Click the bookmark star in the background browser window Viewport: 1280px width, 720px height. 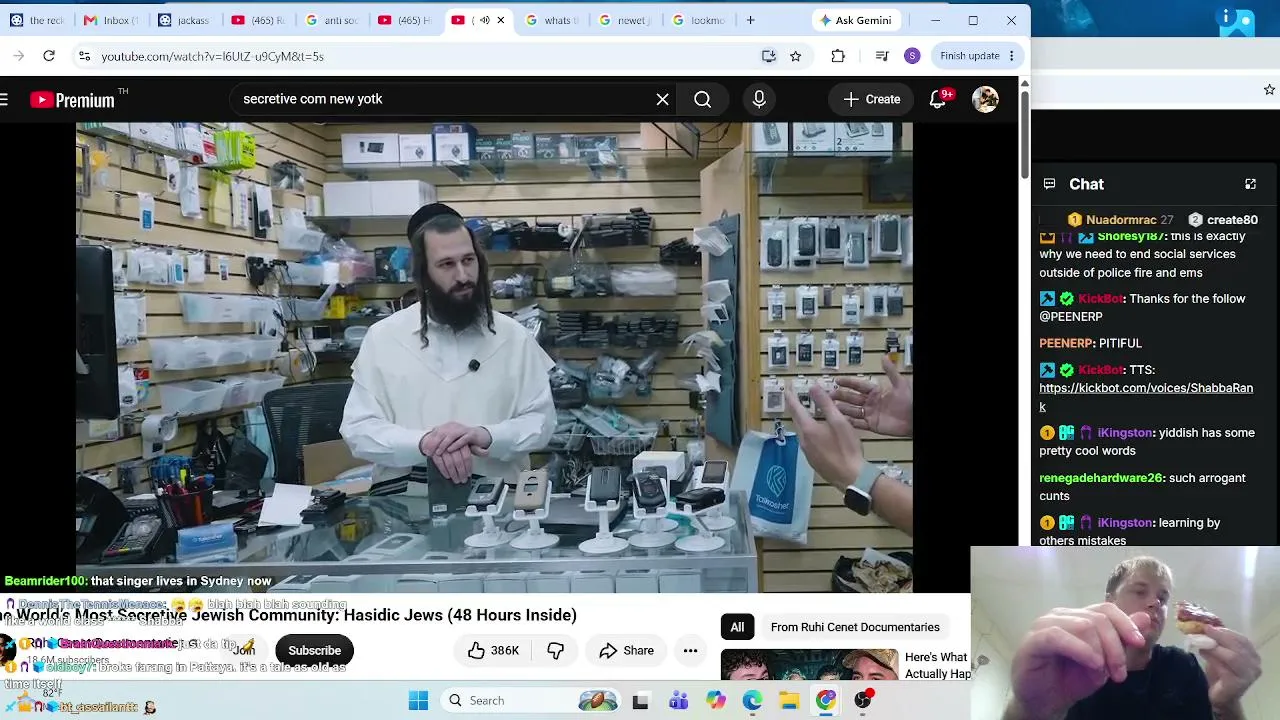click(1269, 90)
